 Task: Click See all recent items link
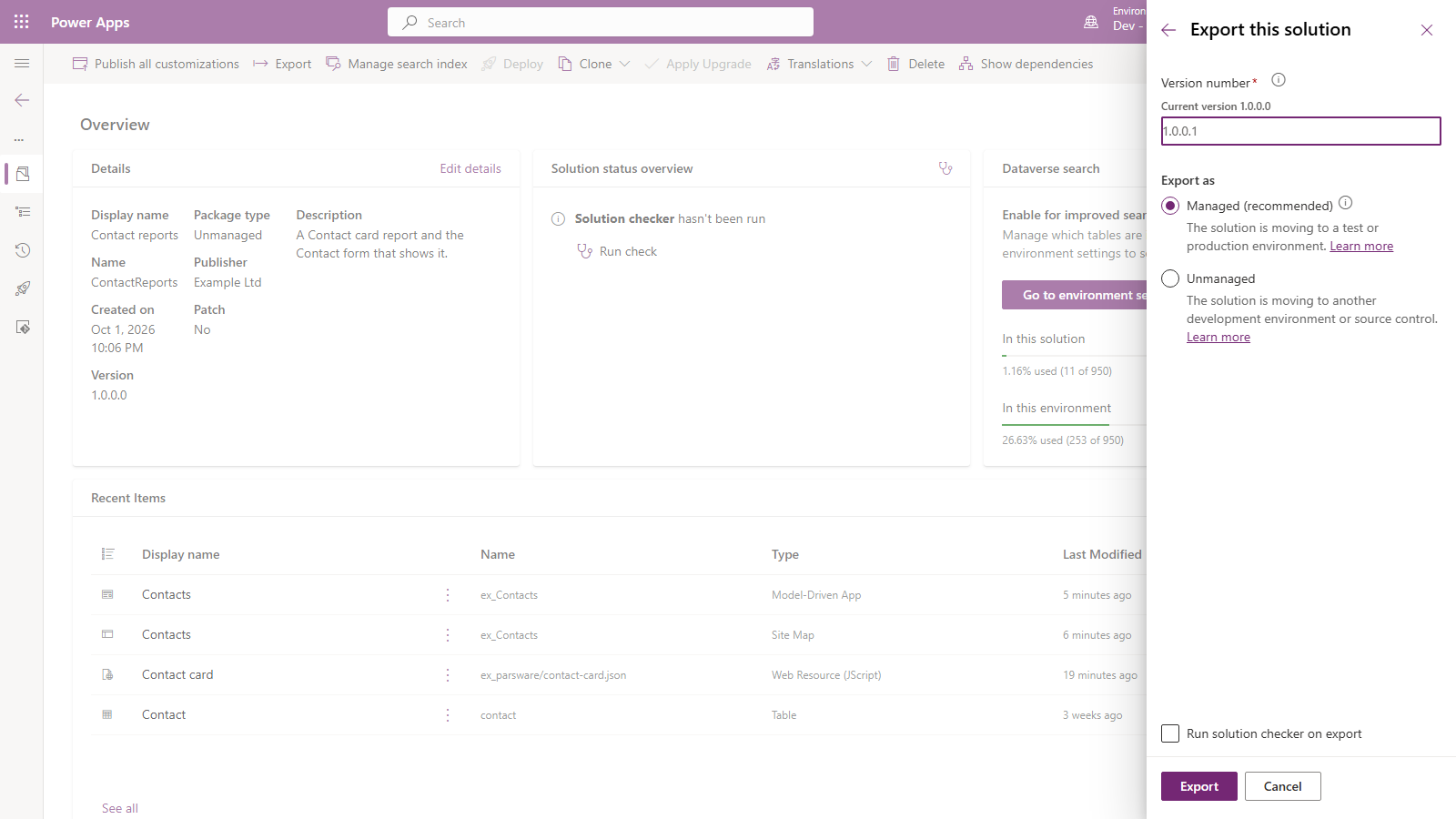(120, 808)
